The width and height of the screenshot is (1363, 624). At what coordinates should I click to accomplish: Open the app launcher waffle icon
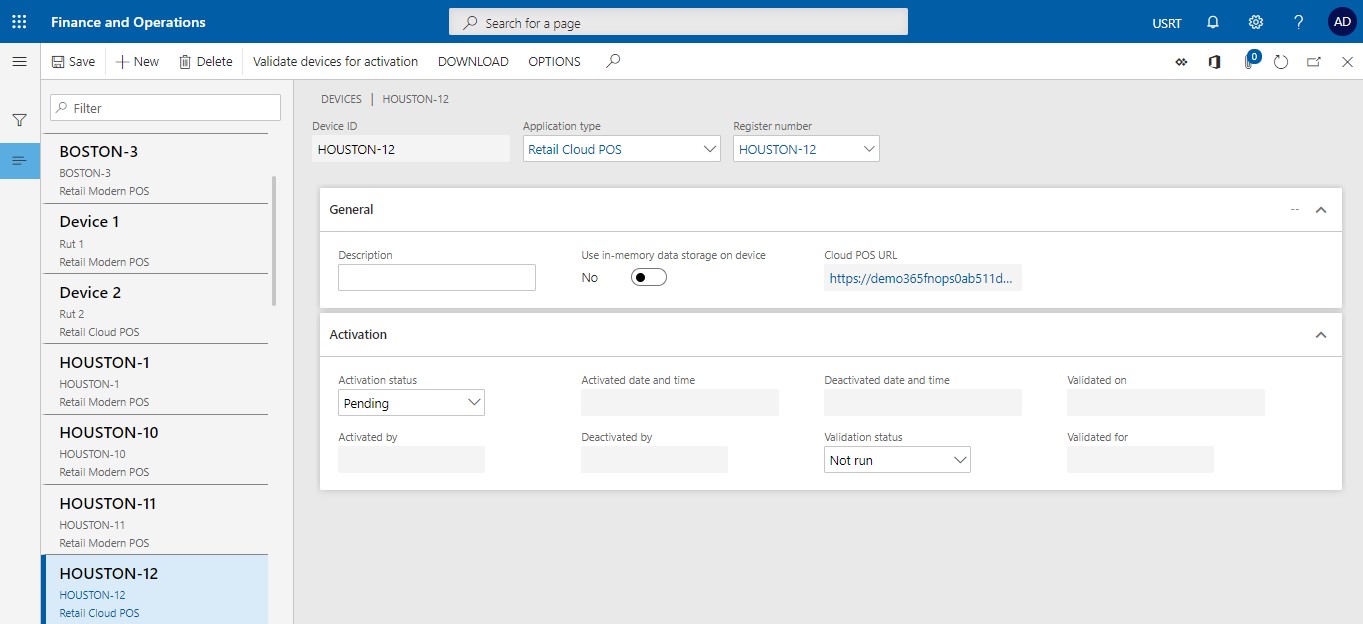(x=19, y=22)
